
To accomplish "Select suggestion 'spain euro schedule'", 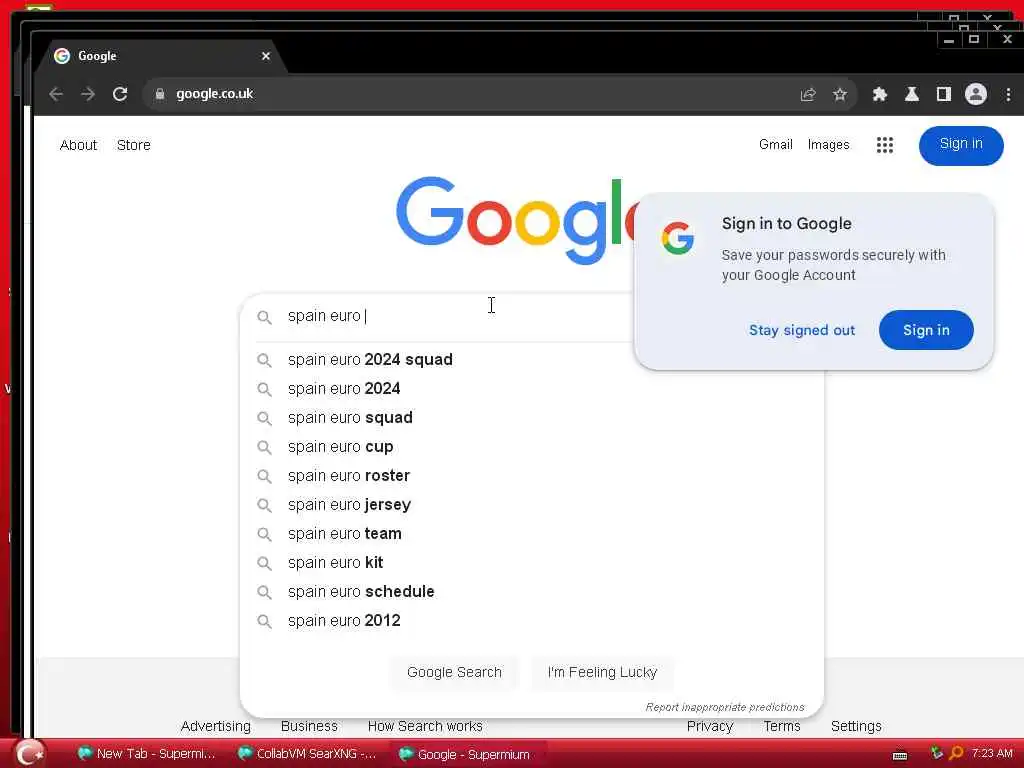I will [532, 592].
